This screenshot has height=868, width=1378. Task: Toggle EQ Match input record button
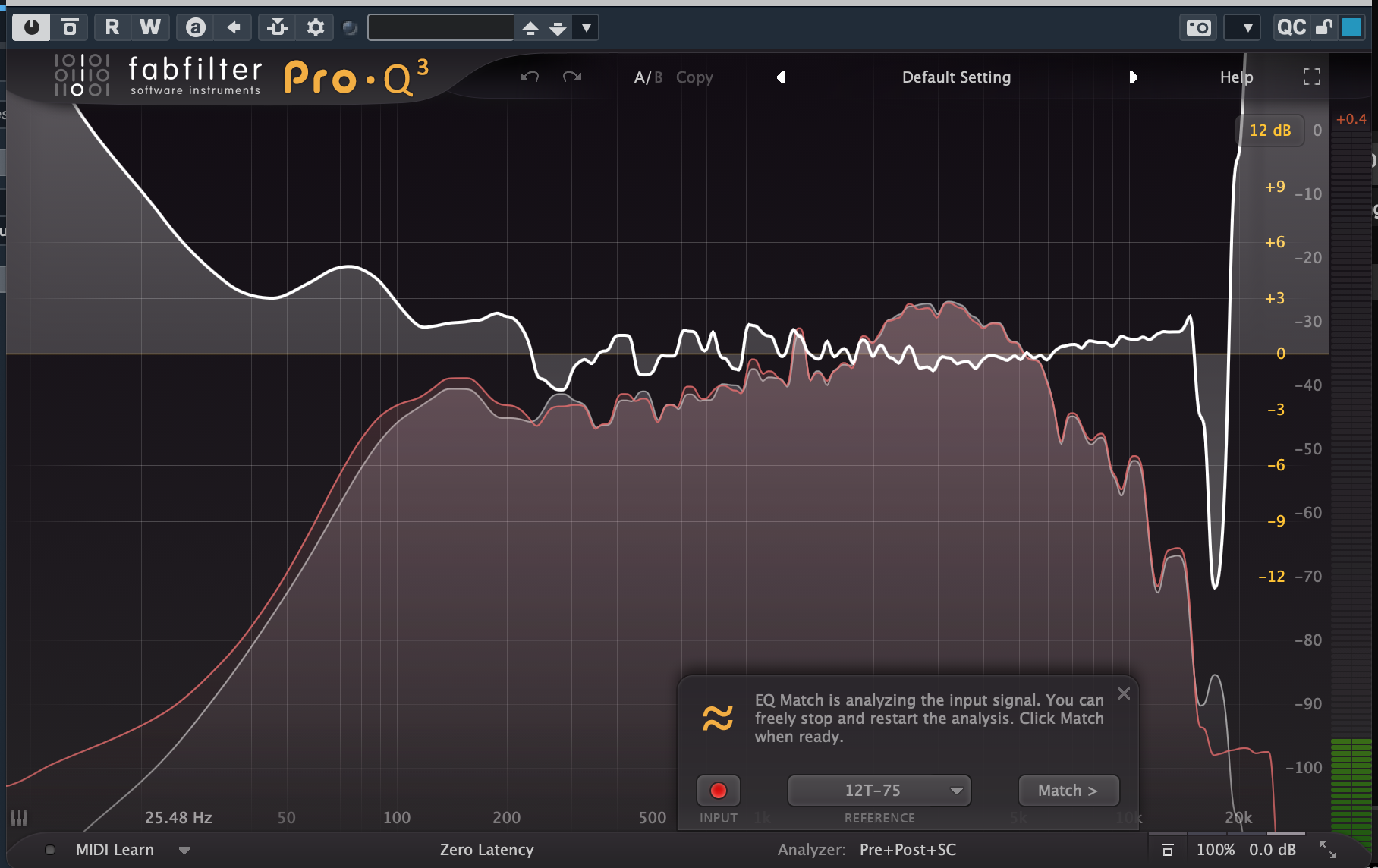click(718, 791)
